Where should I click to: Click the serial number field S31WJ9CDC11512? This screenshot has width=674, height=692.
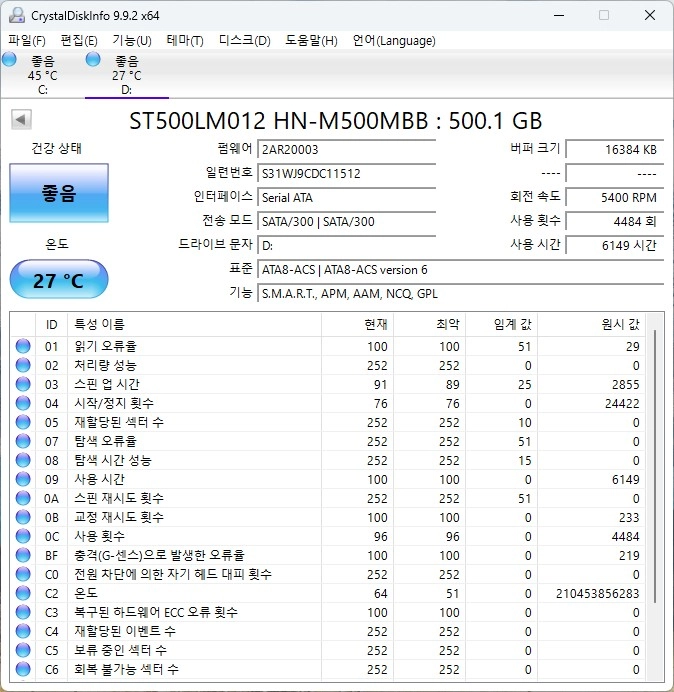[x=346, y=173]
